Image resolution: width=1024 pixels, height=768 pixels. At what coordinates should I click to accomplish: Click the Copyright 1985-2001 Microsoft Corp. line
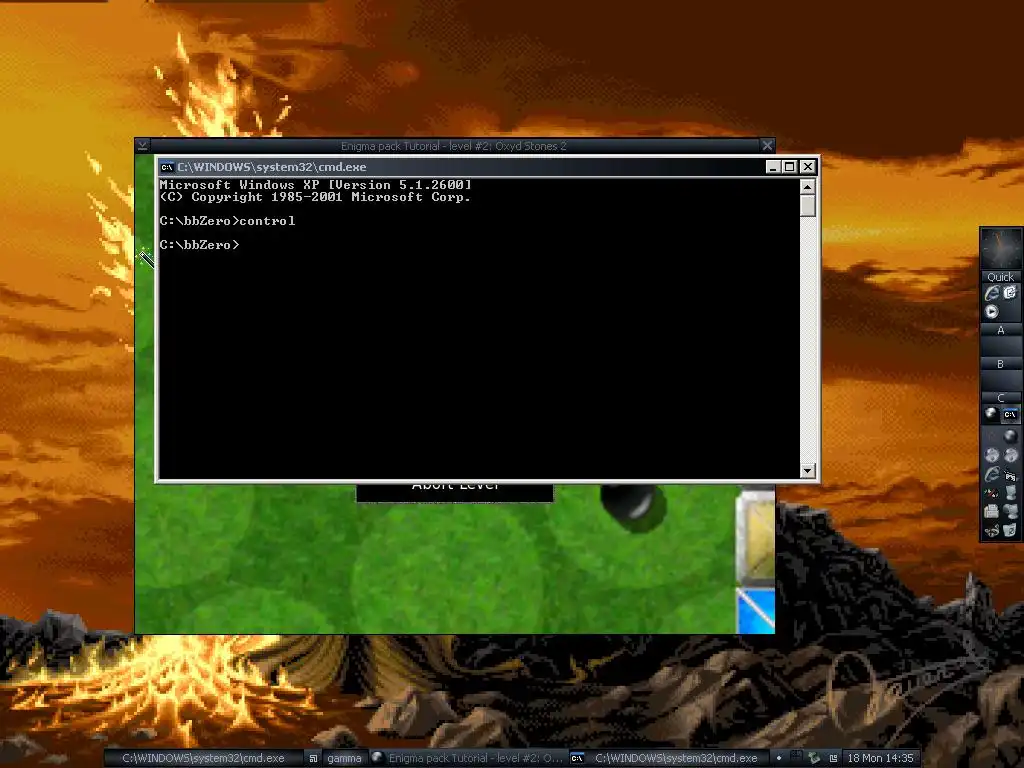(315, 197)
